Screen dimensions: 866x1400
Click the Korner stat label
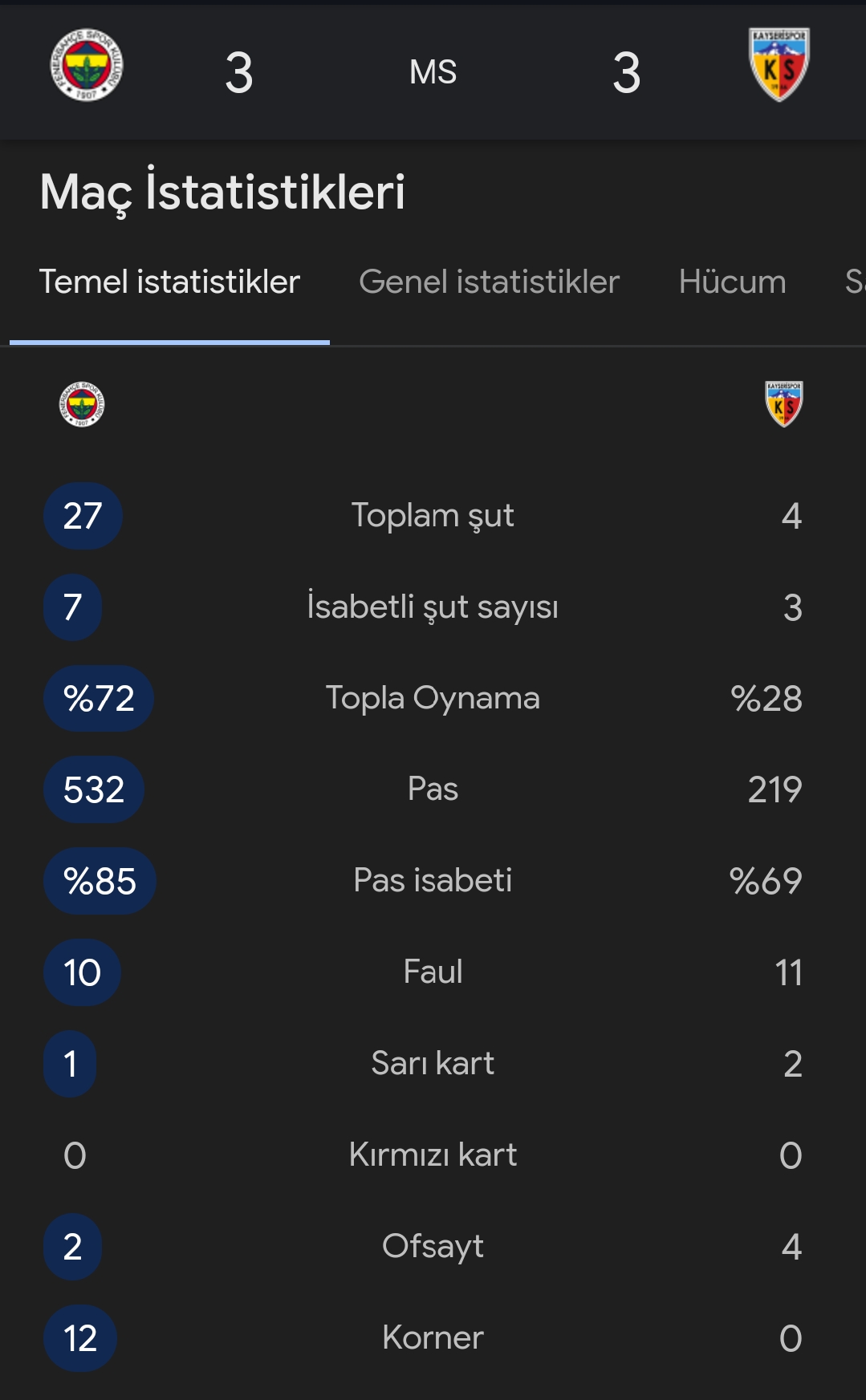[x=433, y=1338]
